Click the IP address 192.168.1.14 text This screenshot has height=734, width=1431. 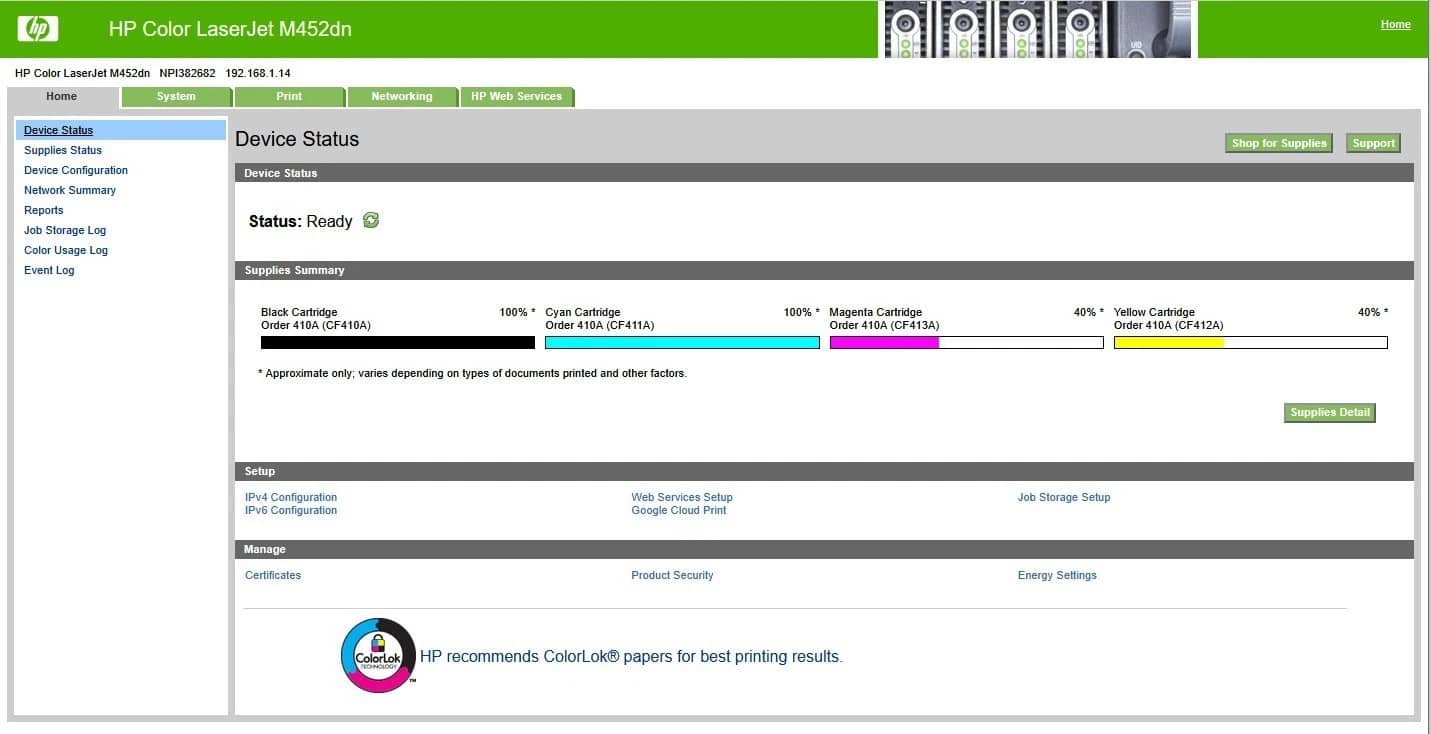(x=258, y=73)
